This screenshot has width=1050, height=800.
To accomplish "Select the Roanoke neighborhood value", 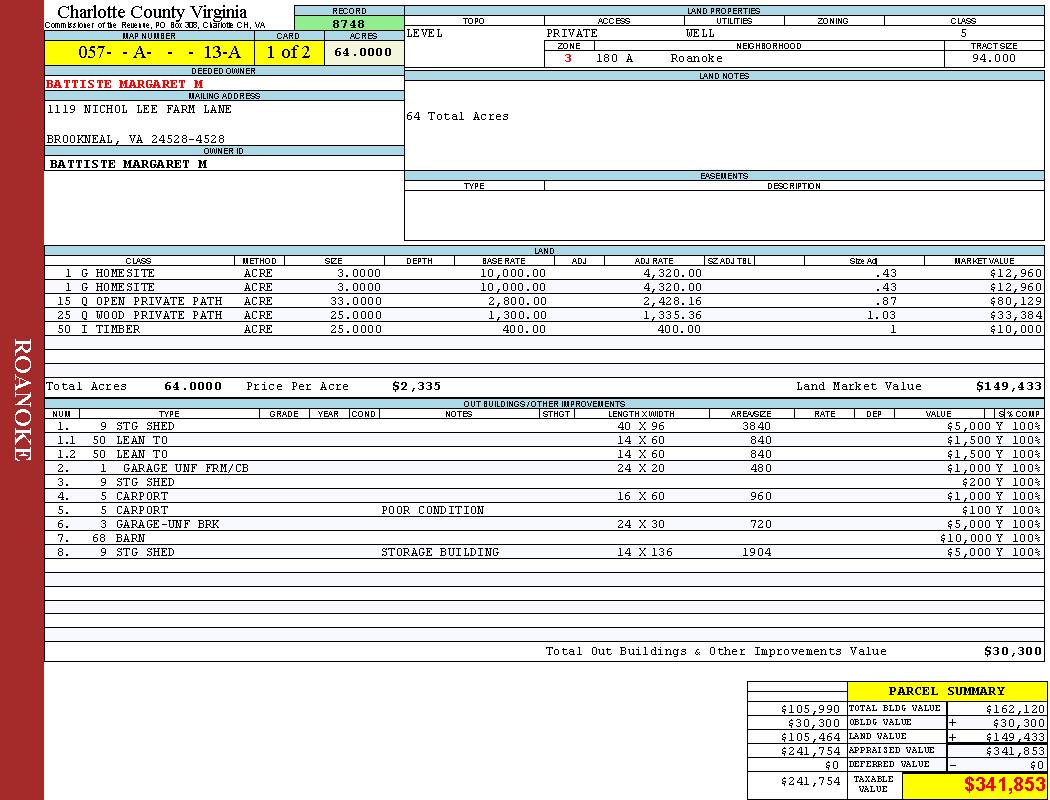I will point(696,58).
